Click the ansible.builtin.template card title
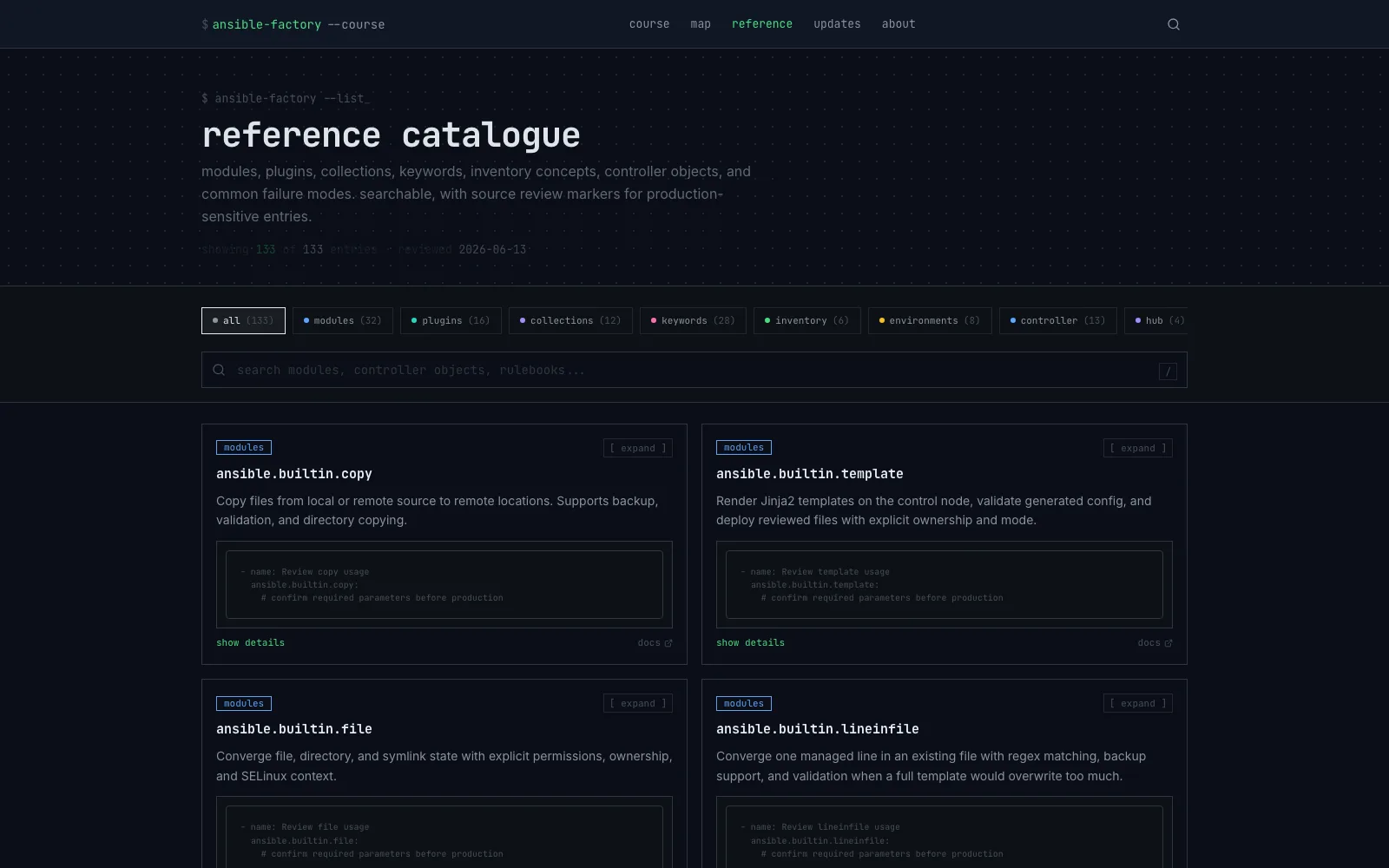Viewport: 1389px width, 868px height. pyautogui.click(x=810, y=474)
